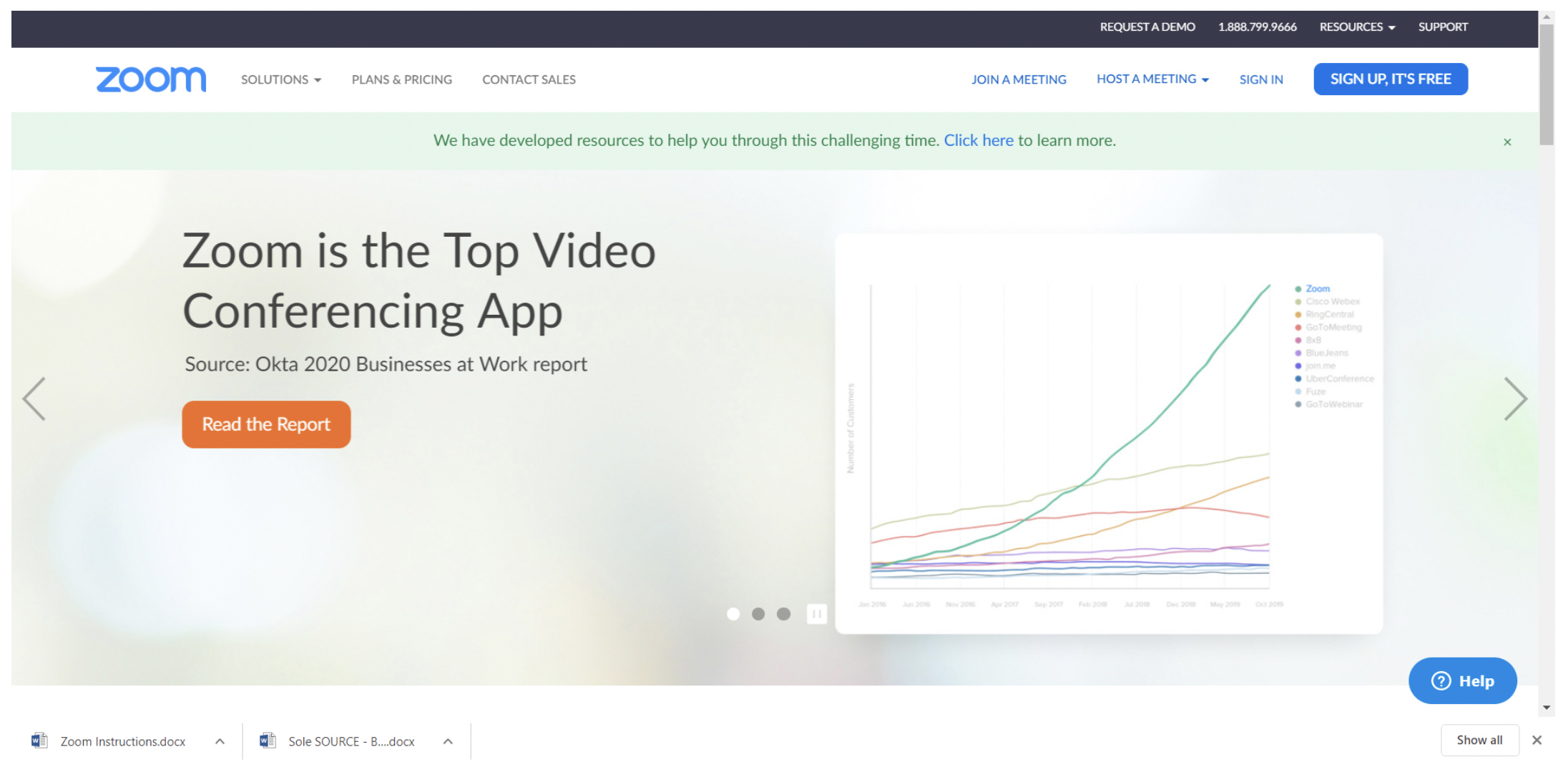Click Sign Up, It's Free button

1391,79
